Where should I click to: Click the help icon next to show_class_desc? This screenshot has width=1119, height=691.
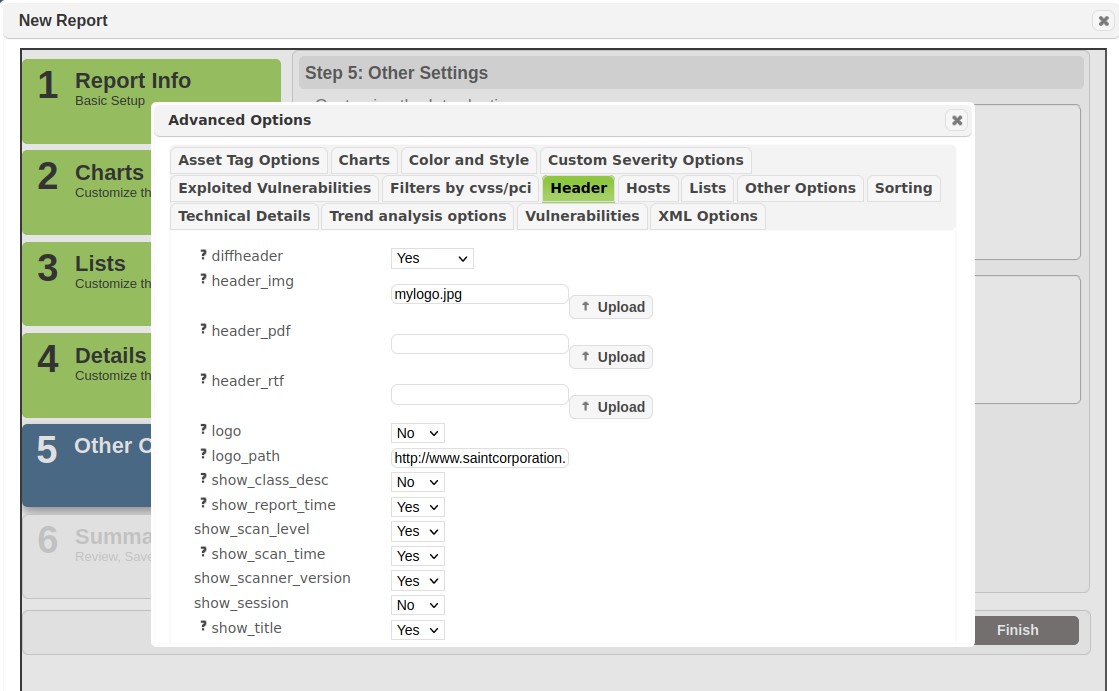[203, 480]
